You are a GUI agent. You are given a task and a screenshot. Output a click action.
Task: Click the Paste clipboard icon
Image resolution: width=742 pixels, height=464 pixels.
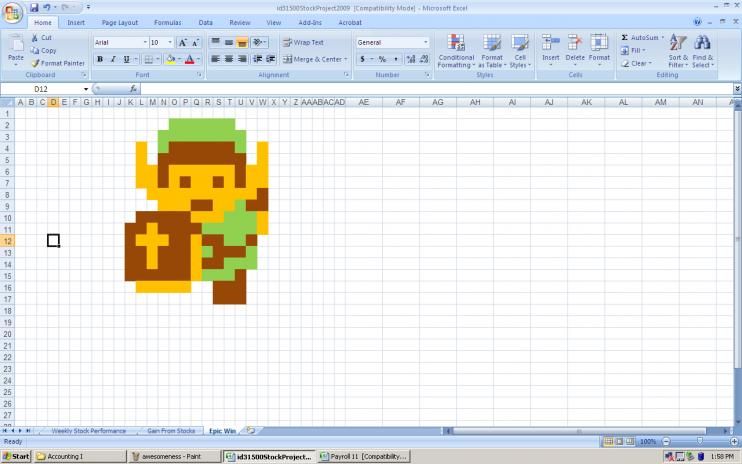point(16,44)
